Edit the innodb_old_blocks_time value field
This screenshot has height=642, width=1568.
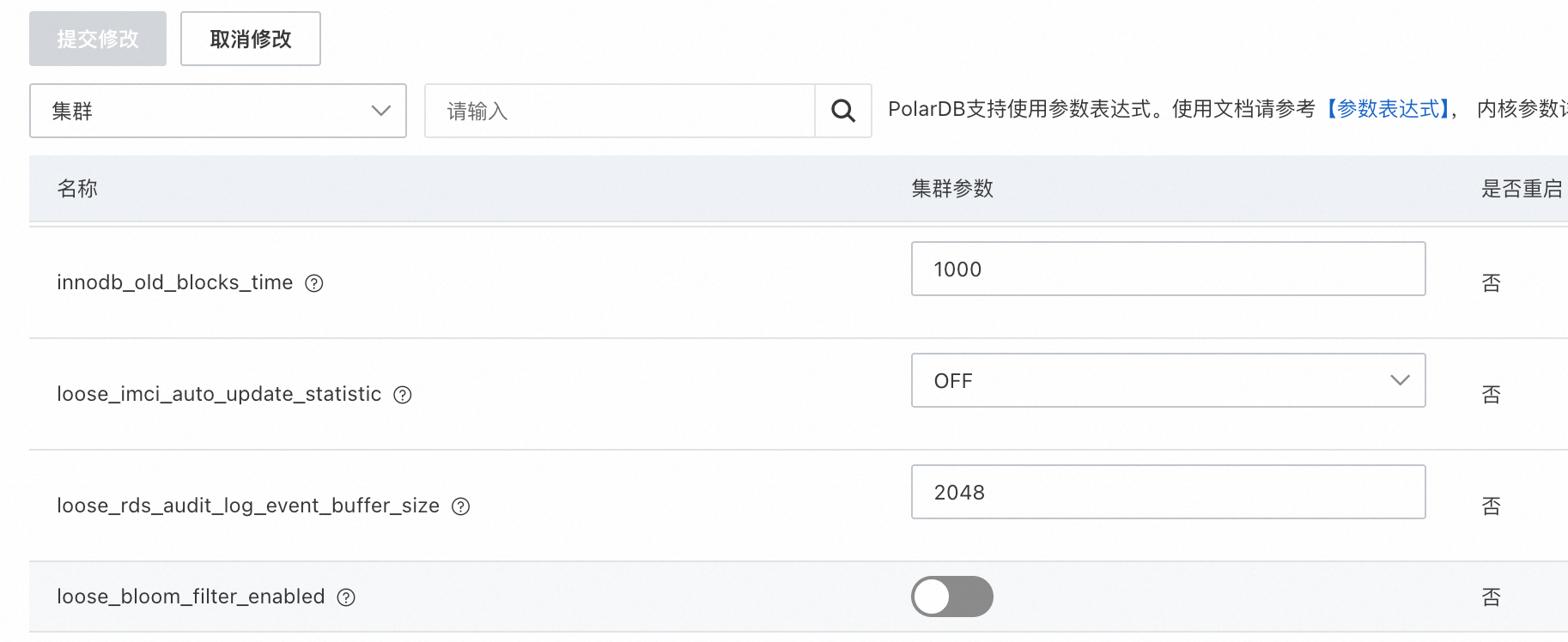tap(1168, 269)
